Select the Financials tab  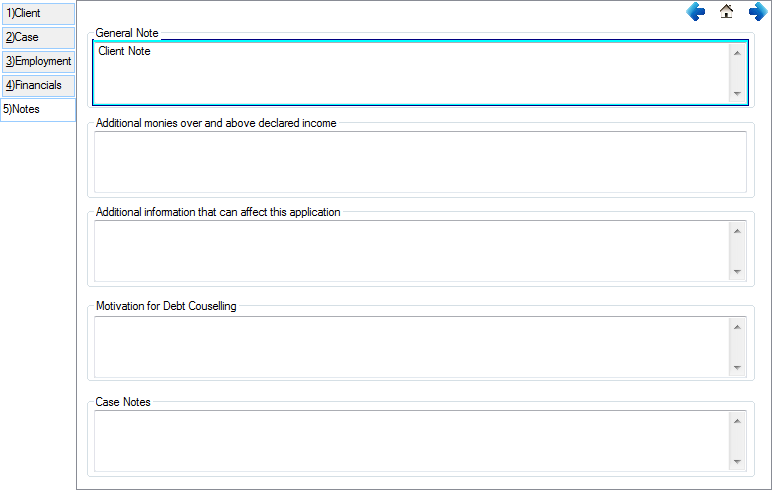coord(38,86)
